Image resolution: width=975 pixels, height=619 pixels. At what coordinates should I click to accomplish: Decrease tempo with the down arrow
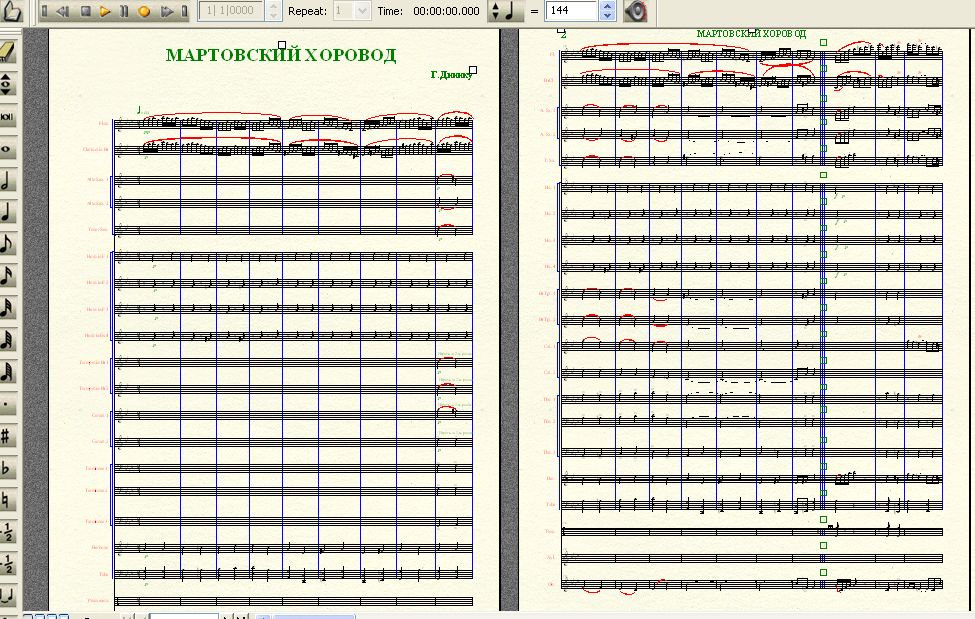point(608,16)
